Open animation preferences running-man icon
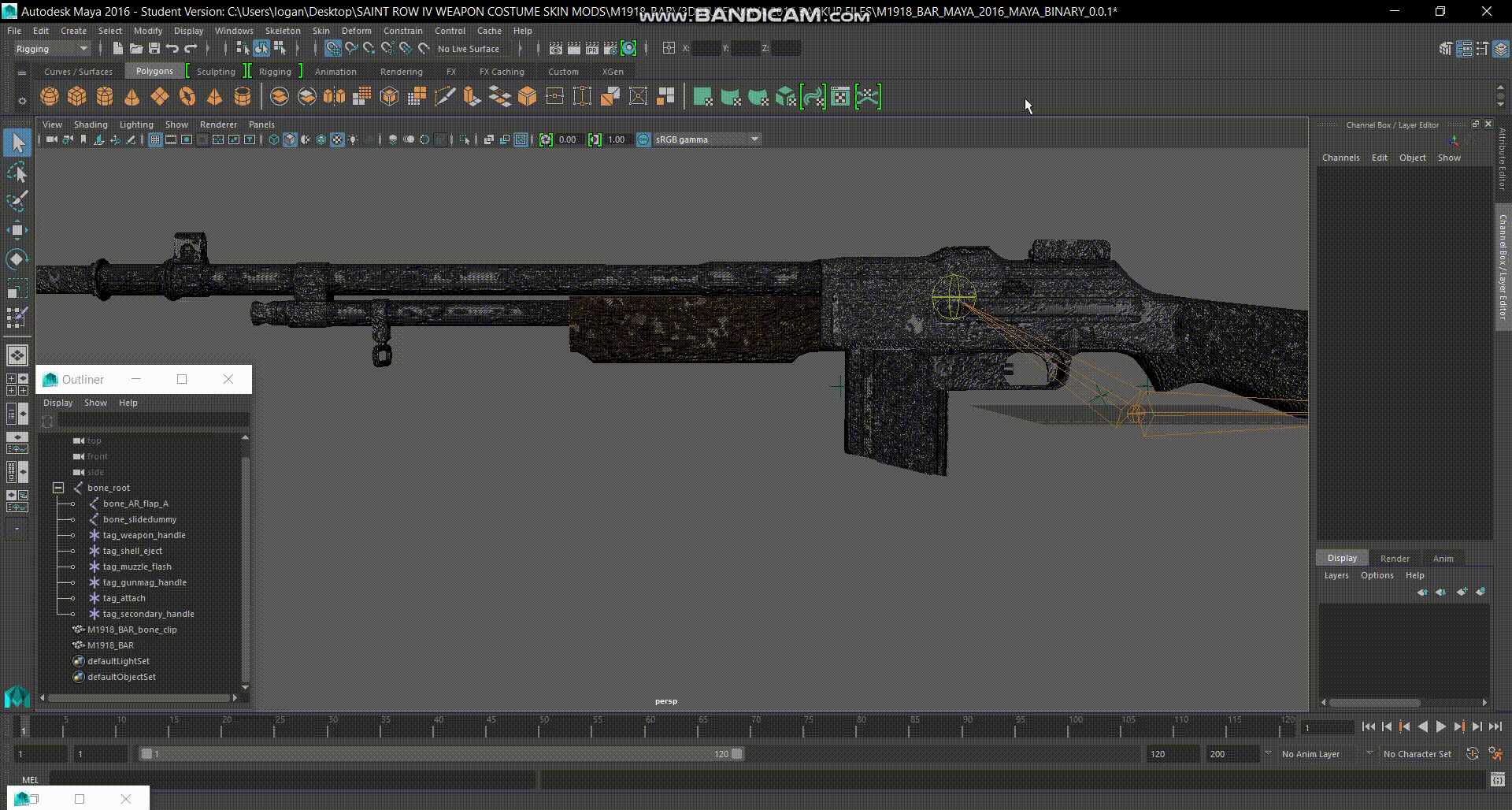The image size is (1512, 810). [1495, 754]
